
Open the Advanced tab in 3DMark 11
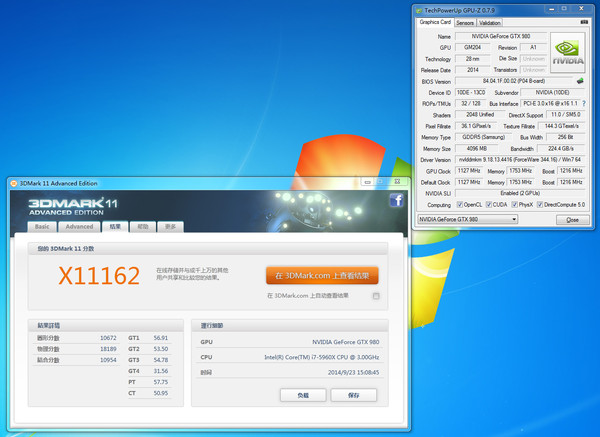pos(79,227)
